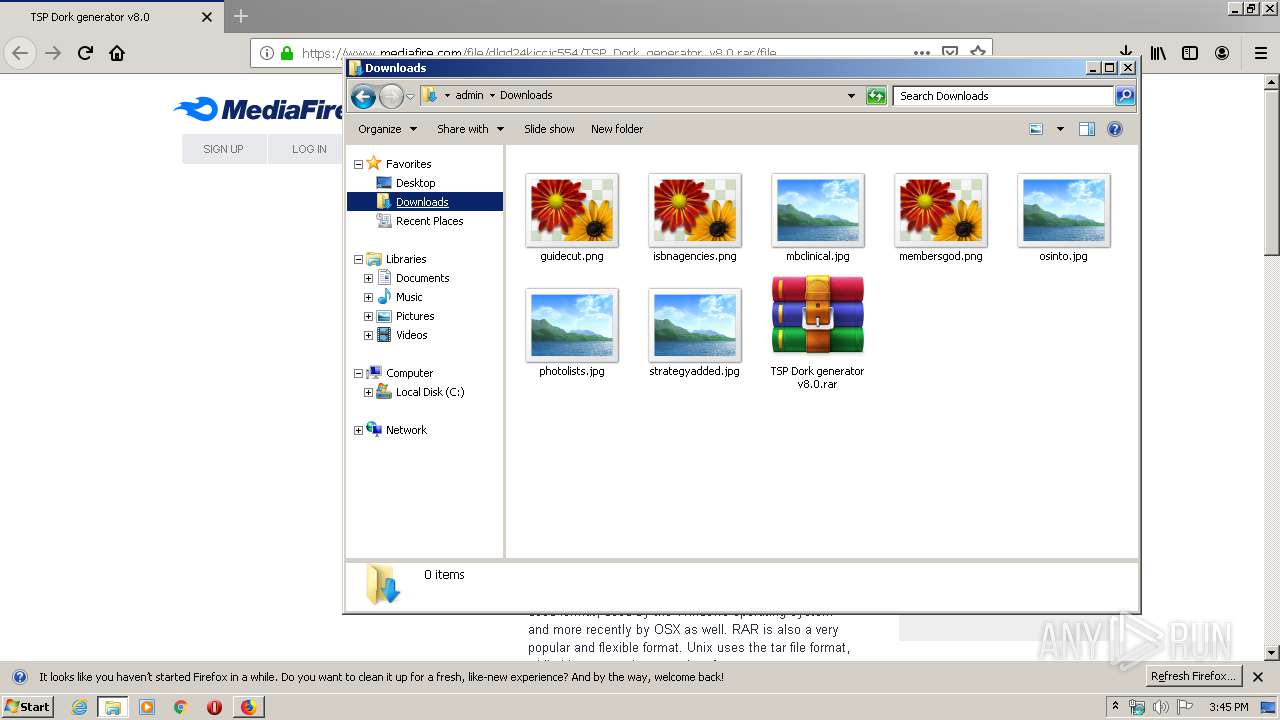1280x720 pixels.
Task: Collapse the Favorites tree group
Action: [x=358, y=164]
